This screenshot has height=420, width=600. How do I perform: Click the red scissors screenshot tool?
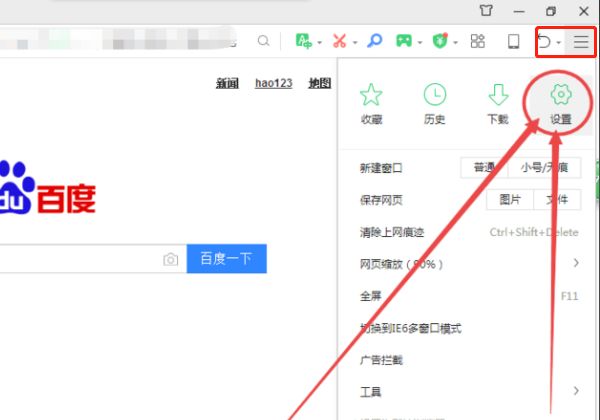pos(339,41)
